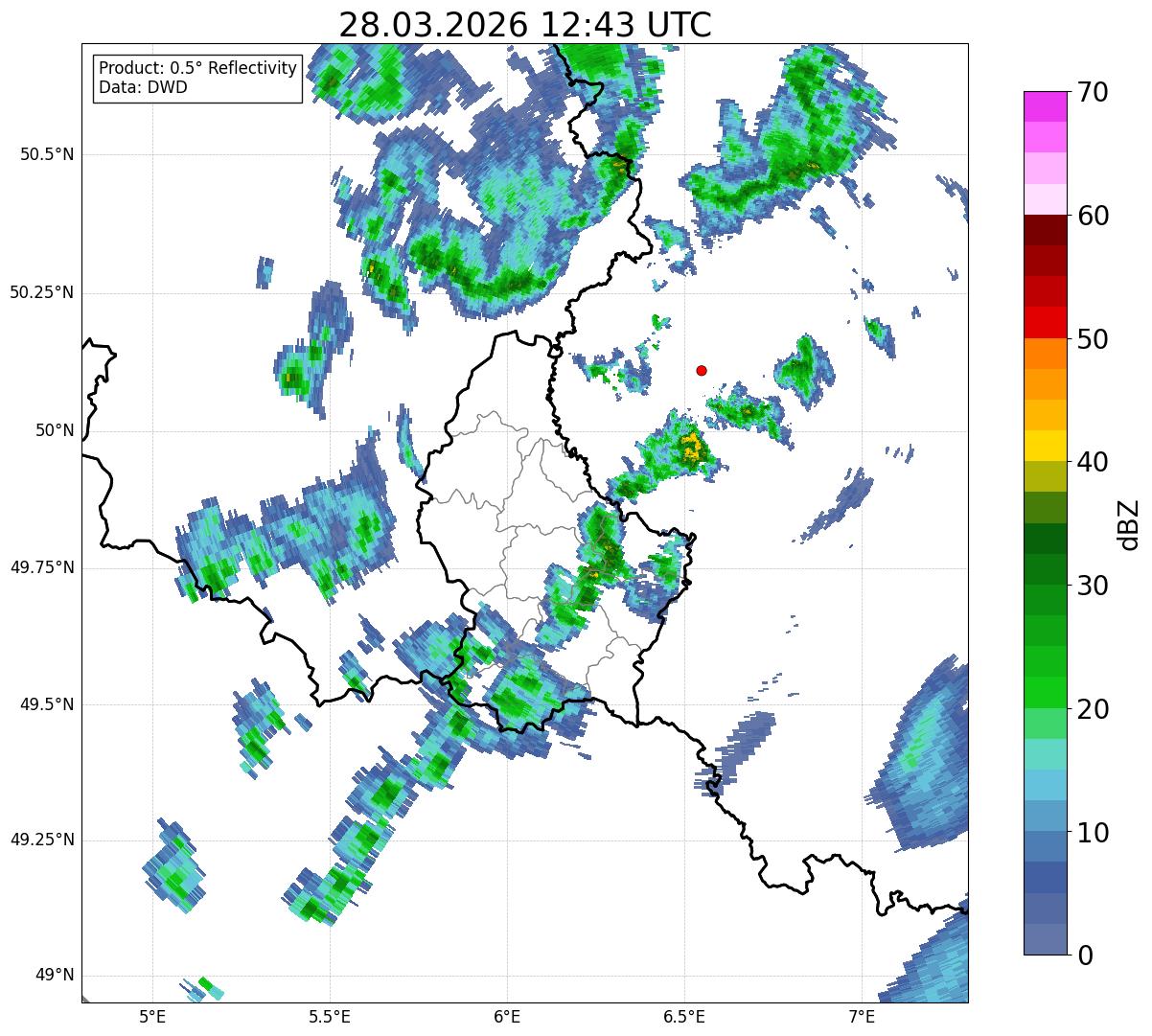Click the Data: DWD text
Screen dimensions: 1152x1036
(144, 88)
